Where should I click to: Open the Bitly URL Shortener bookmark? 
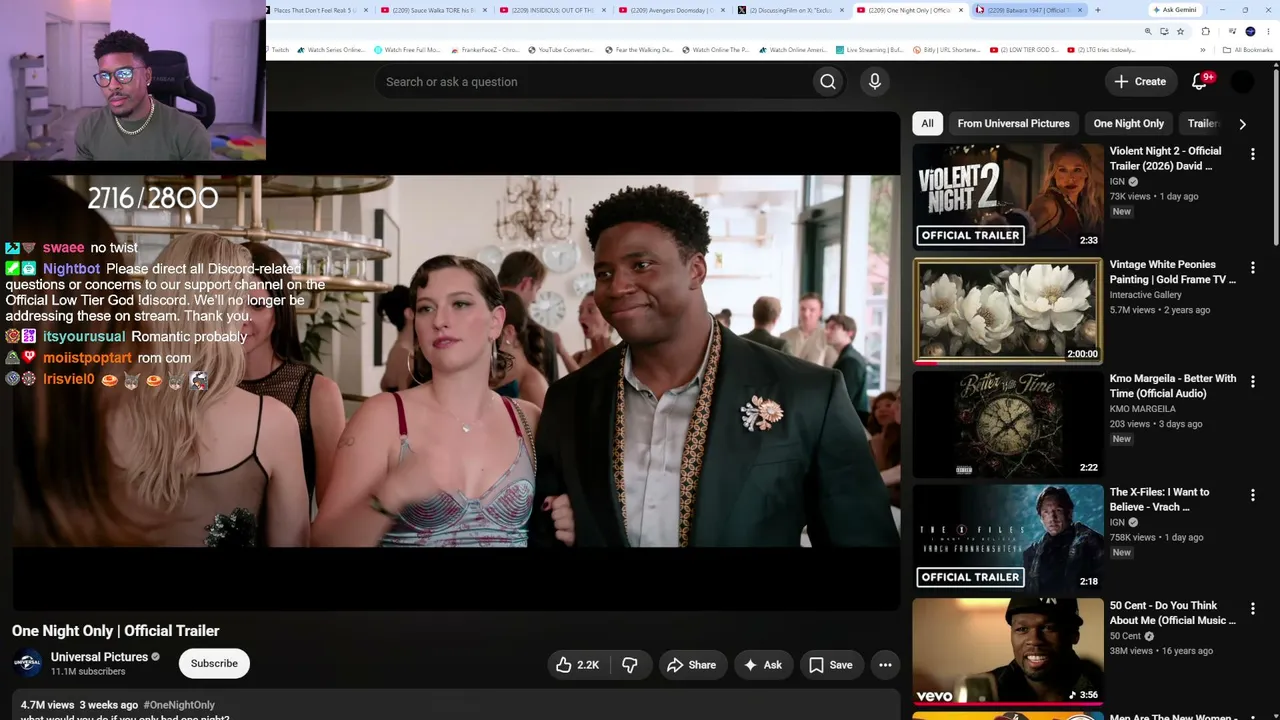[x=946, y=50]
